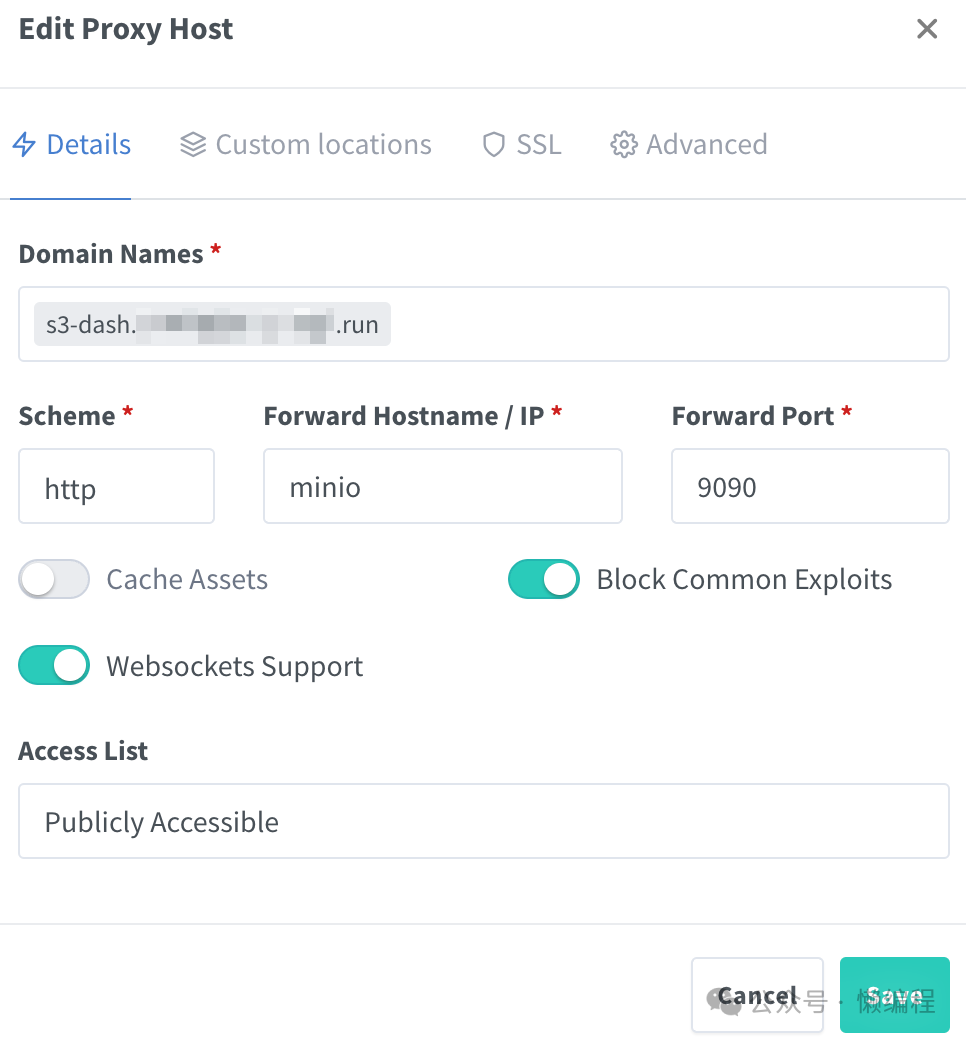Expand the Access List Publicly Accessible selector
The height and width of the screenshot is (1040, 966).
pos(484,821)
